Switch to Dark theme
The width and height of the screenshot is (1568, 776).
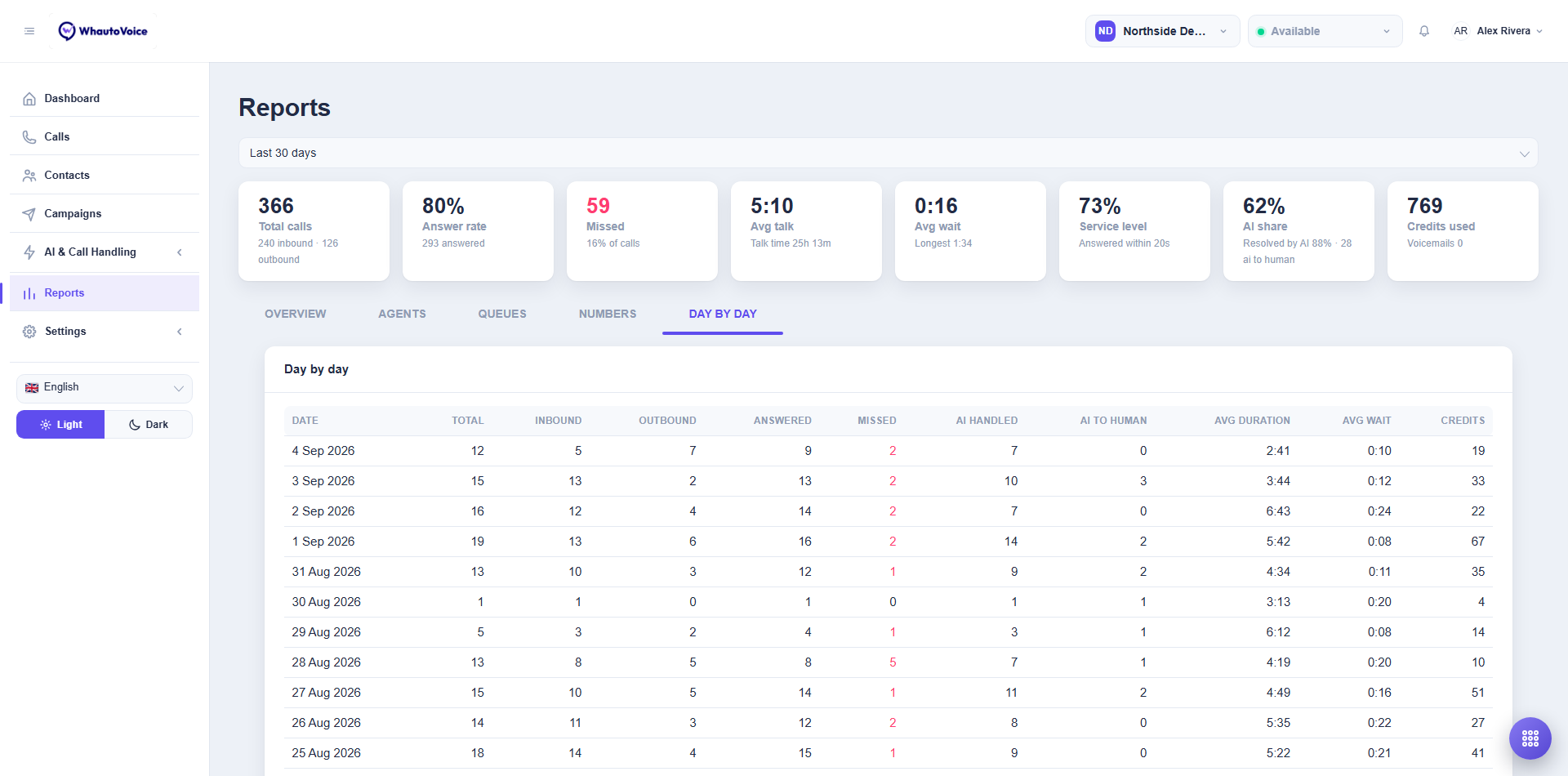pos(149,425)
